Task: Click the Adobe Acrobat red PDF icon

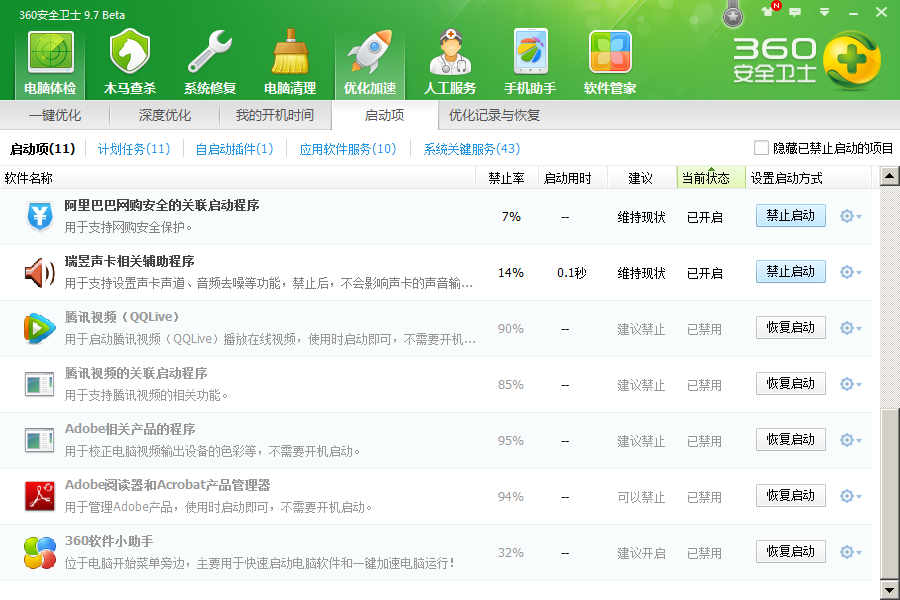Action: pyautogui.click(x=40, y=496)
